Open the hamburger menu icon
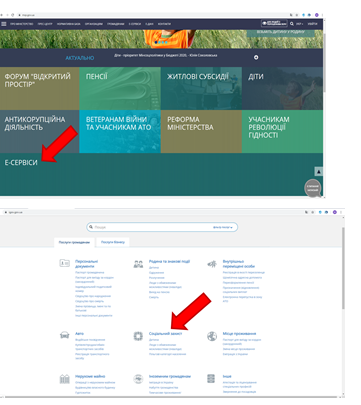 pos(4,24)
